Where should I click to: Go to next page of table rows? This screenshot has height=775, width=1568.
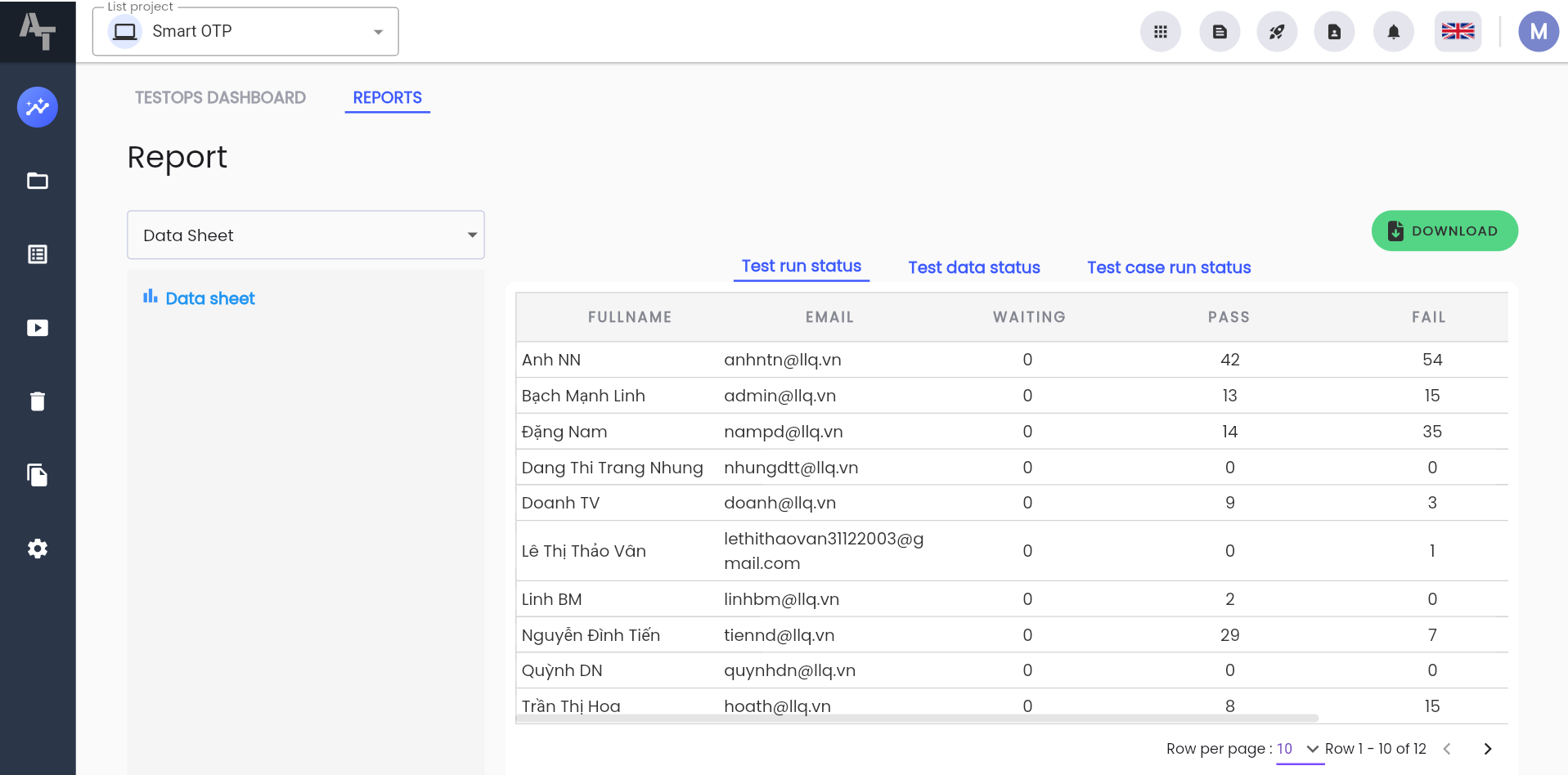point(1488,749)
